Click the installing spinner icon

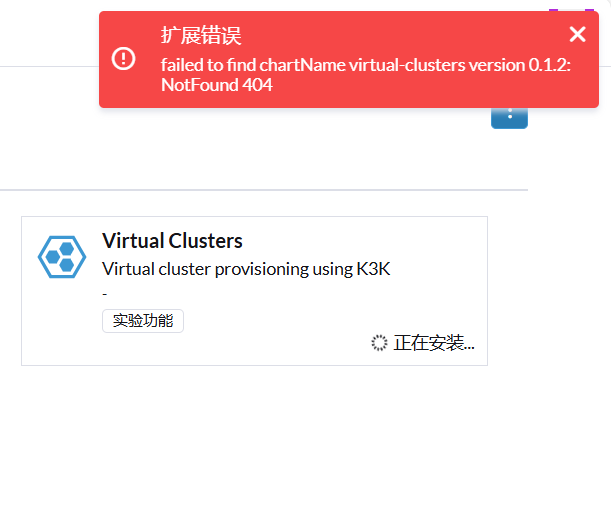(x=379, y=343)
